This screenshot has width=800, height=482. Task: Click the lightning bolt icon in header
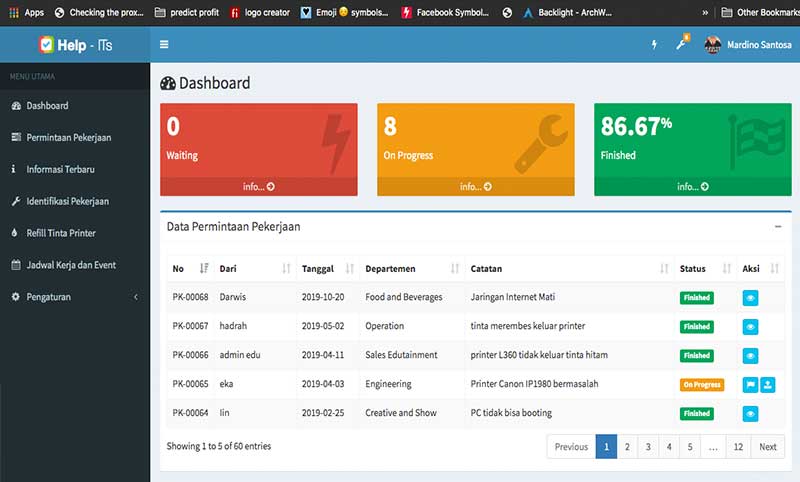point(654,44)
